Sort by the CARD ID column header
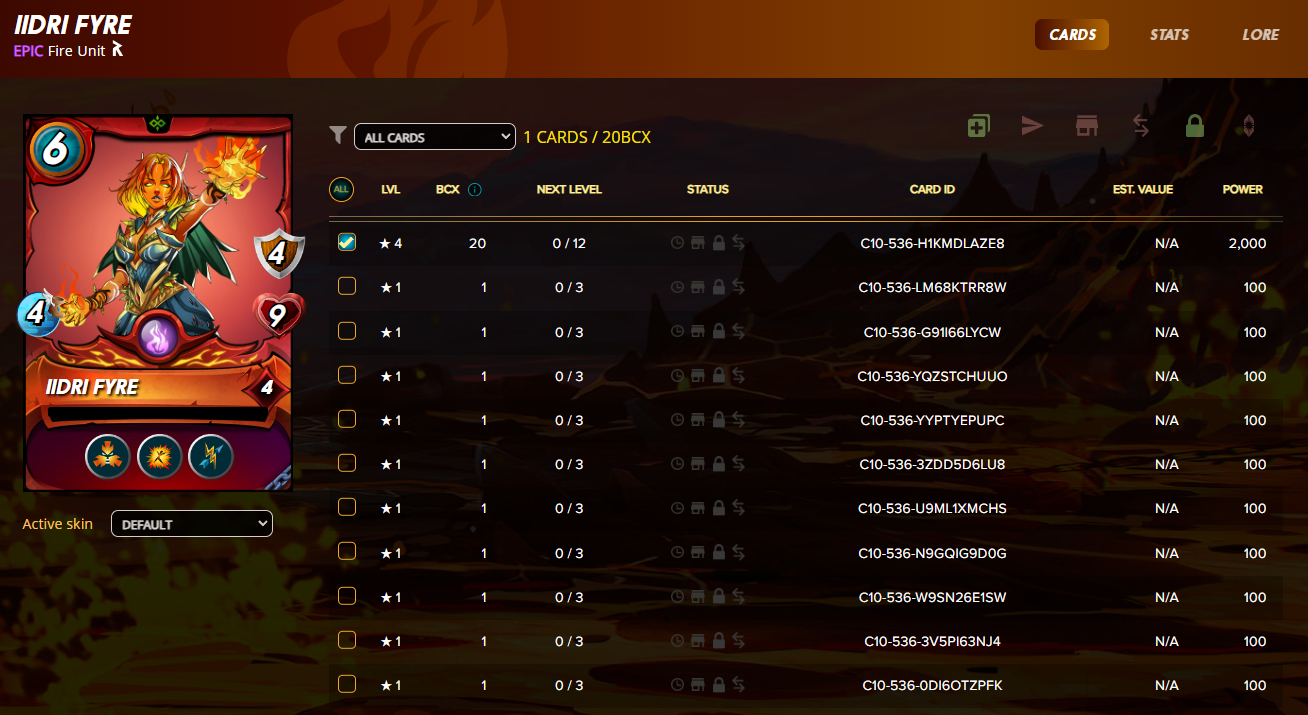 coord(932,189)
